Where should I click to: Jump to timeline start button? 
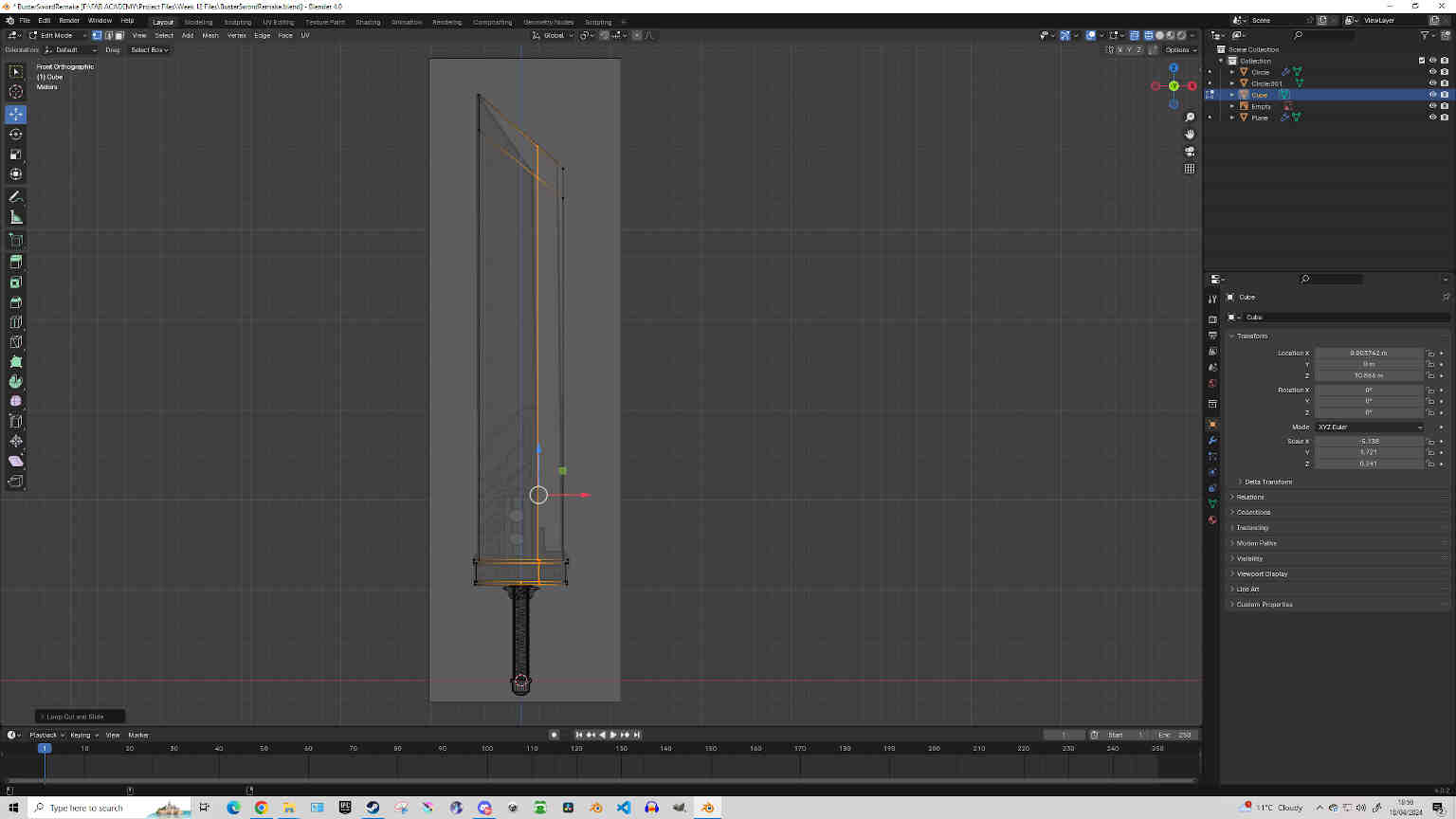coord(579,735)
